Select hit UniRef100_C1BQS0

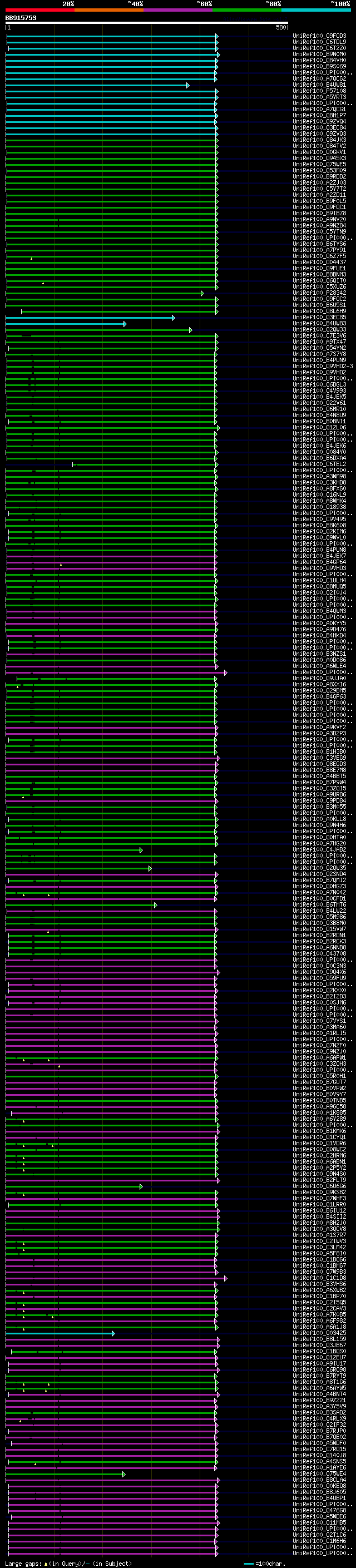pyautogui.click(x=319, y=1351)
